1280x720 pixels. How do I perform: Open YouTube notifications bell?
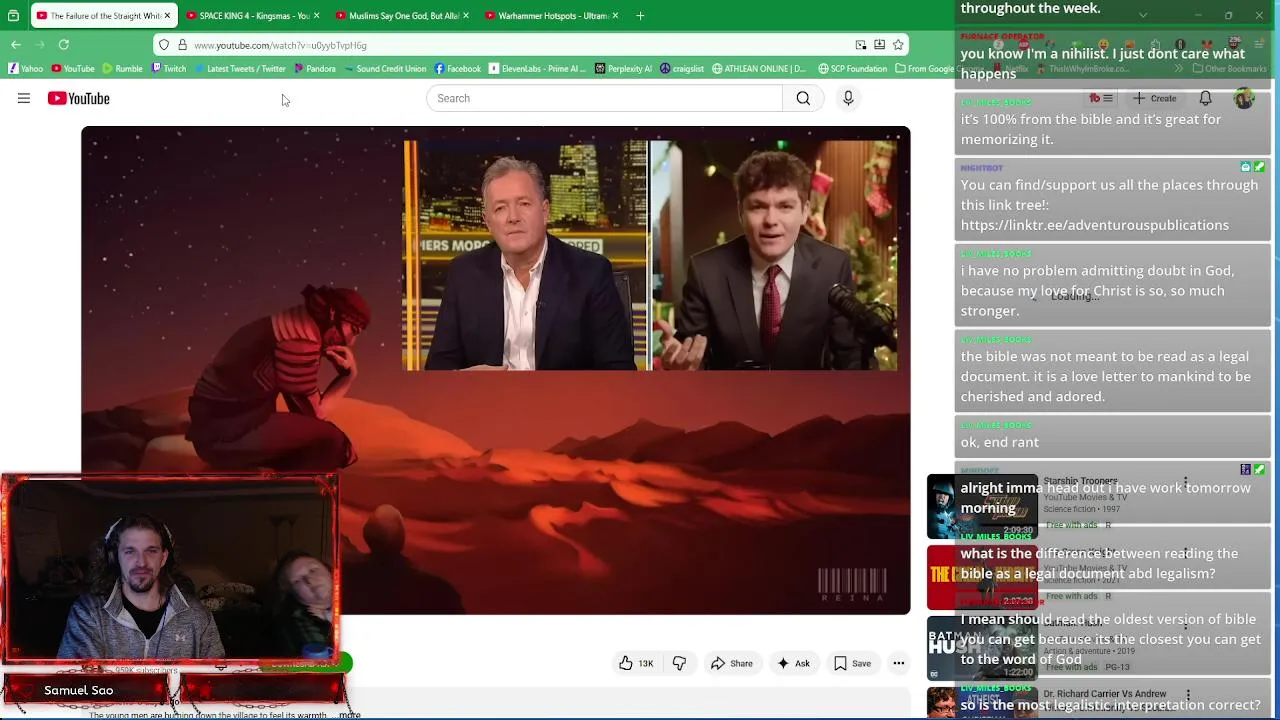(1205, 98)
